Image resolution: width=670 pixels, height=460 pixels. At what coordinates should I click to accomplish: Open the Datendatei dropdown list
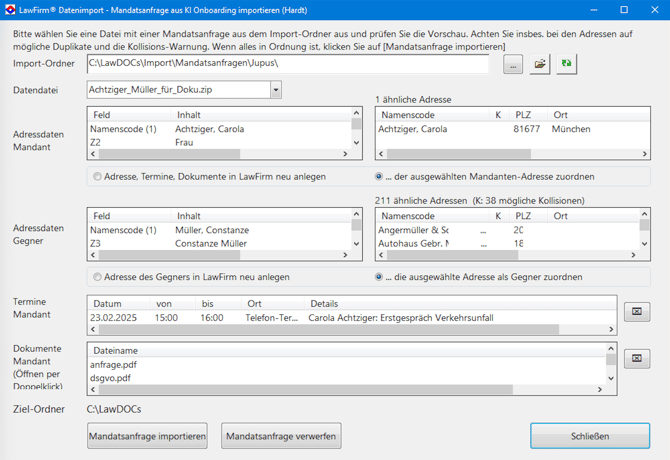click(x=276, y=90)
